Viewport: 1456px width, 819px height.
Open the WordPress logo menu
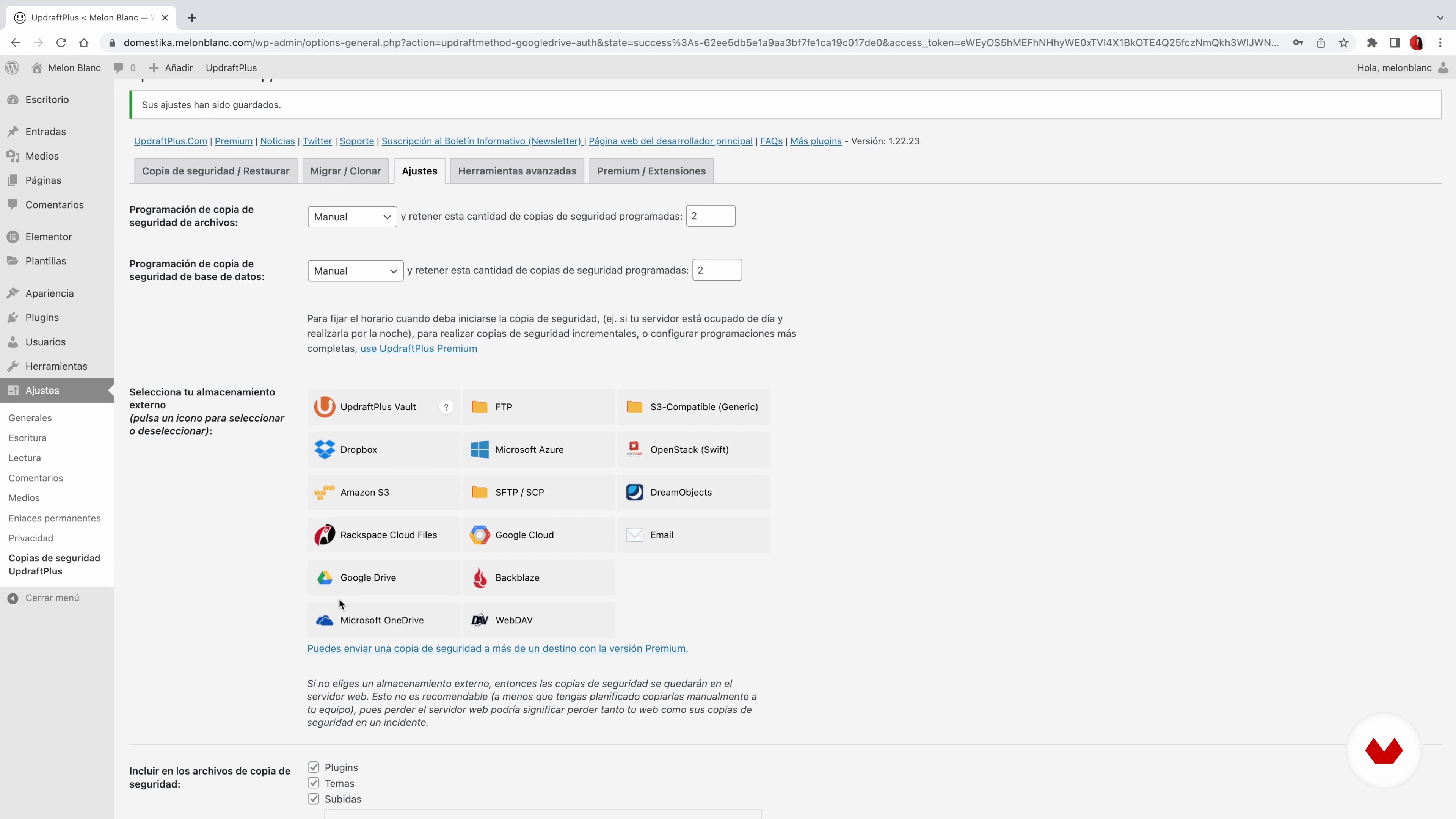pos(12,68)
